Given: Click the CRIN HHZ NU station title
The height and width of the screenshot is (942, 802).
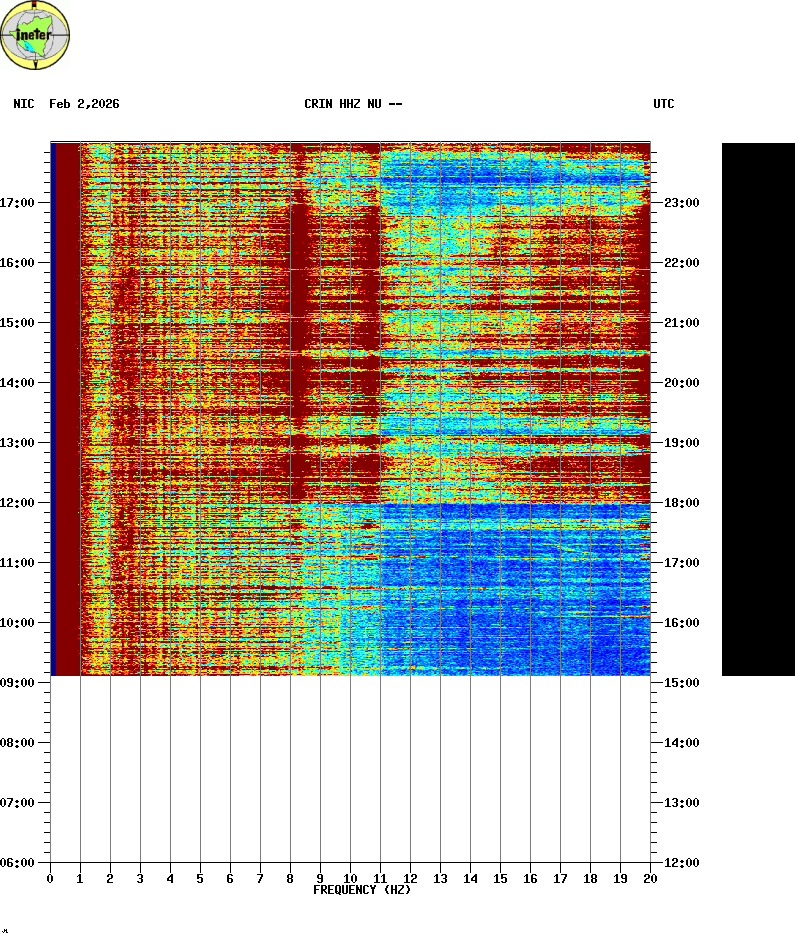Looking at the screenshot, I should 353,104.
